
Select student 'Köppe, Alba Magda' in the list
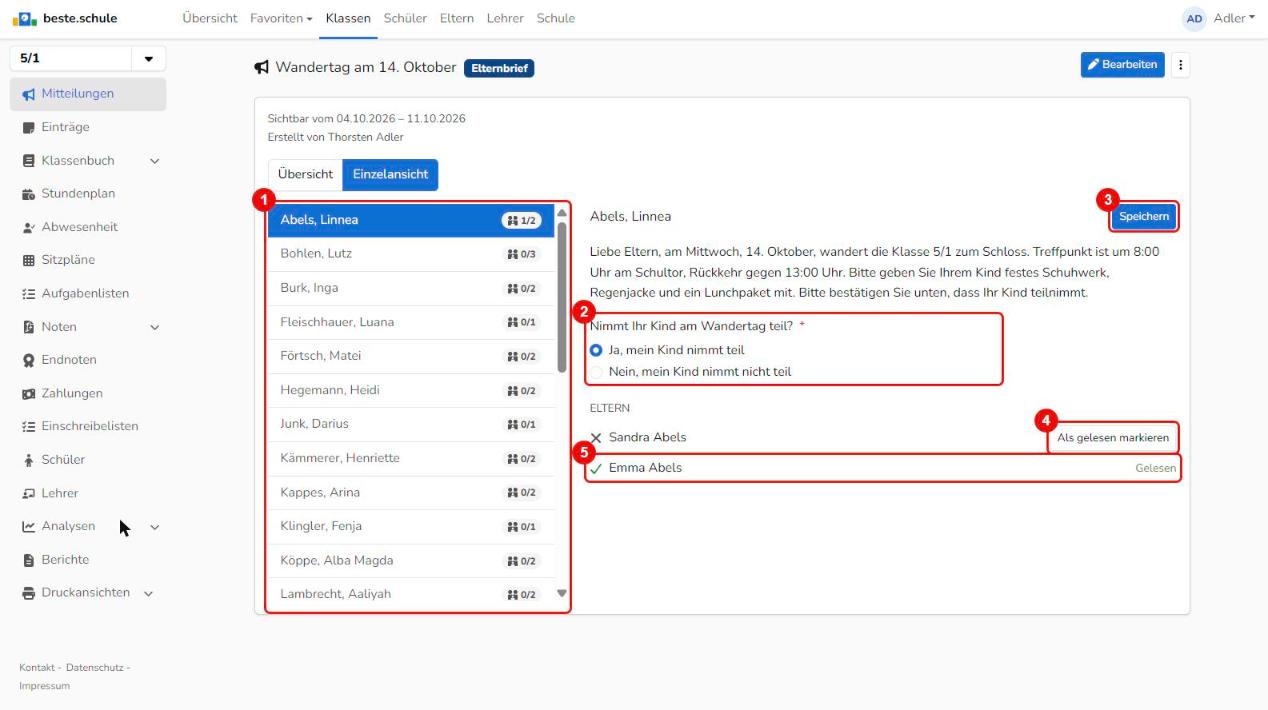[x=411, y=560]
